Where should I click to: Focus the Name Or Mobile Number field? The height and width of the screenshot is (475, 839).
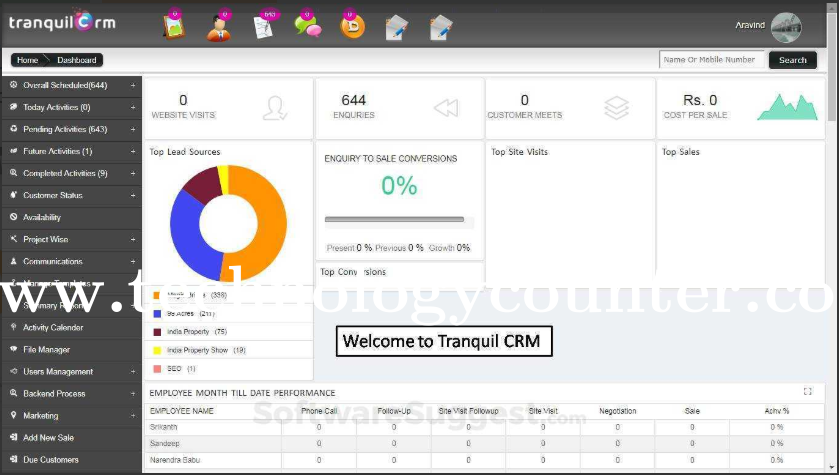coord(712,60)
